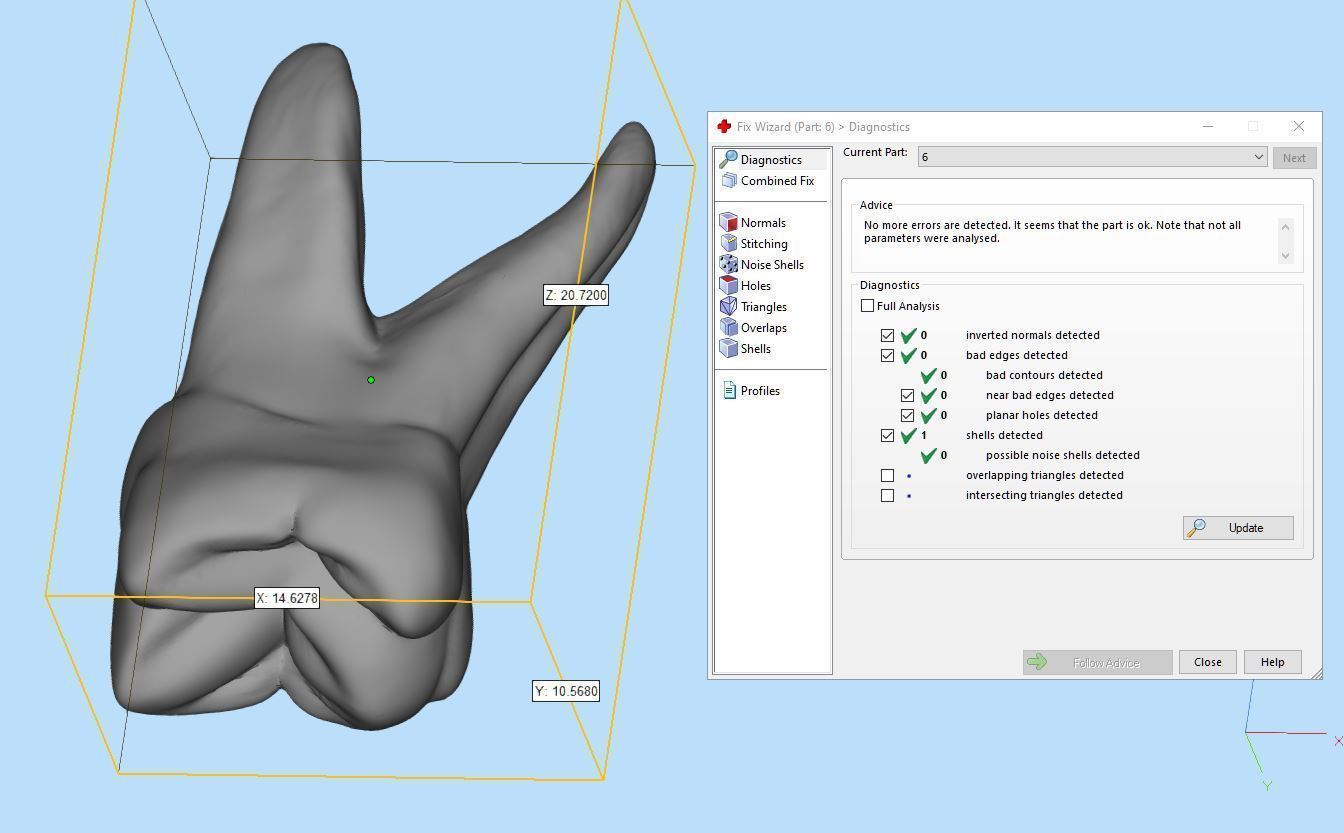Click magnifier icon on Update button

[x=1196, y=528]
